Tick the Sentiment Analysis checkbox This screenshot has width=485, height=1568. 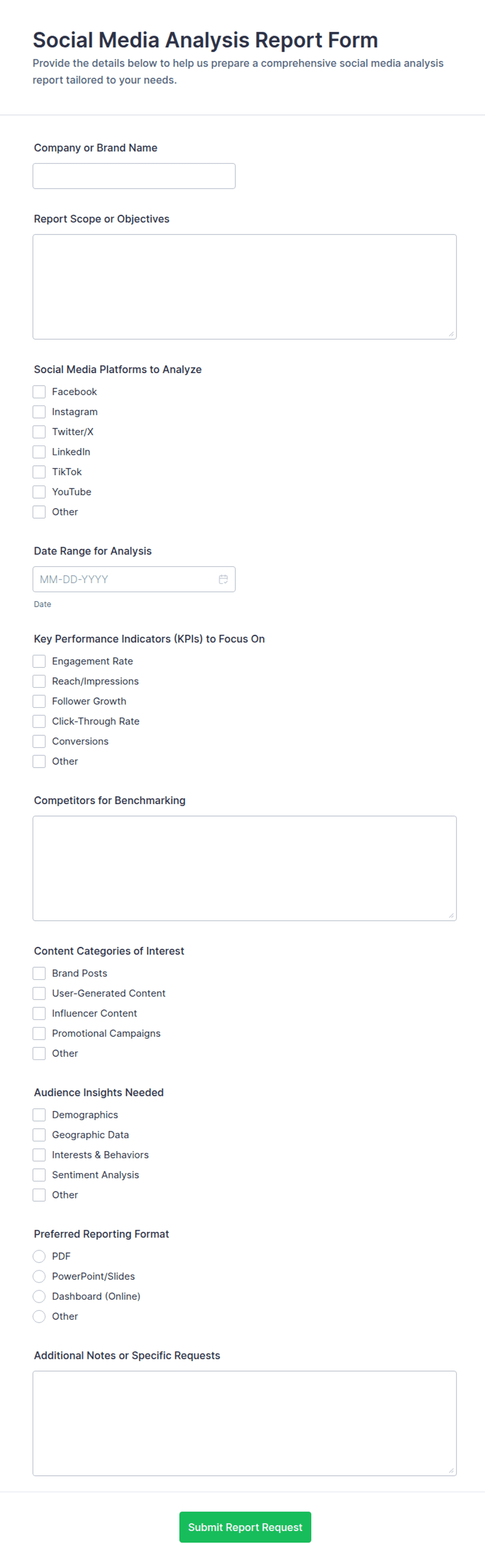(39, 1175)
